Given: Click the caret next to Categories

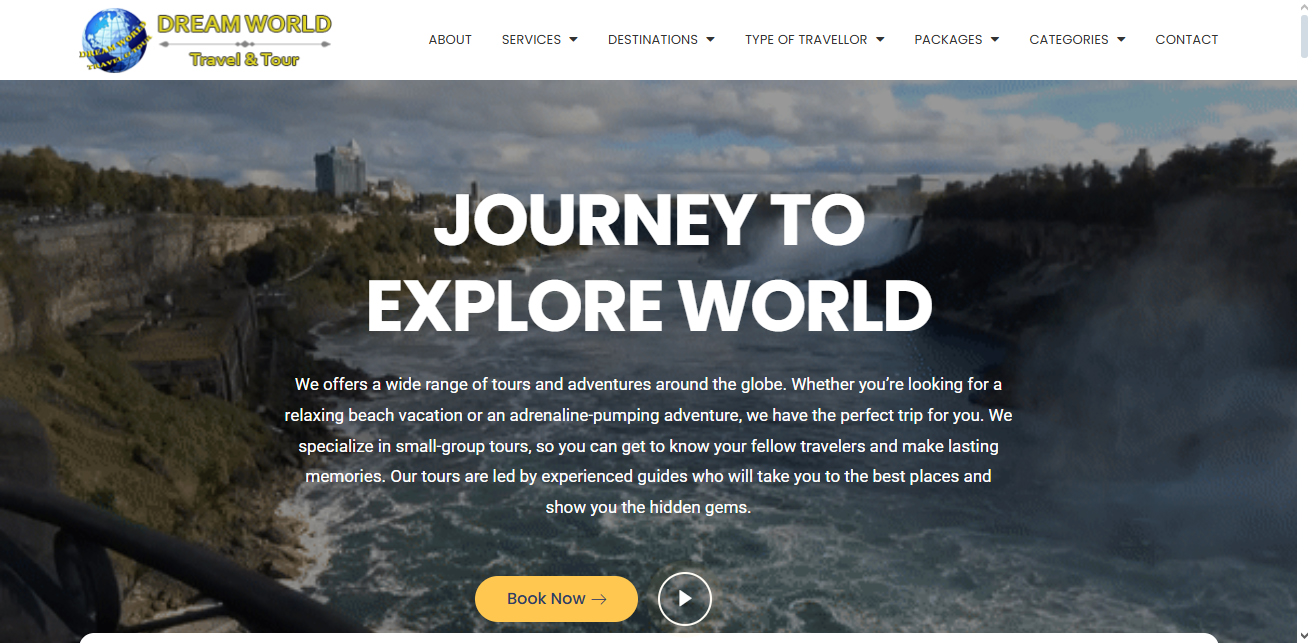Looking at the screenshot, I should point(1121,40).
